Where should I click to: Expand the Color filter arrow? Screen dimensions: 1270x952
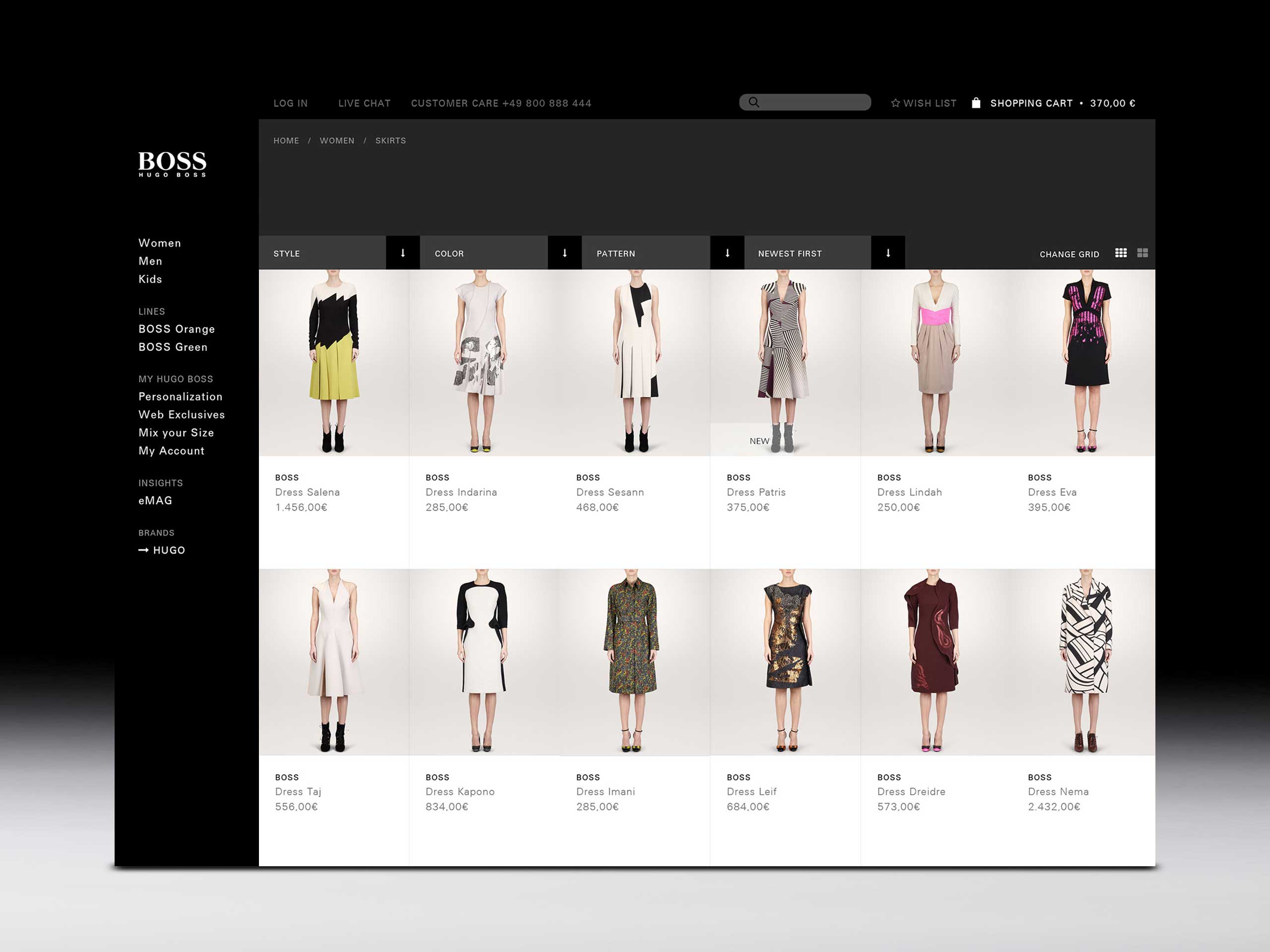coord(565,253)
